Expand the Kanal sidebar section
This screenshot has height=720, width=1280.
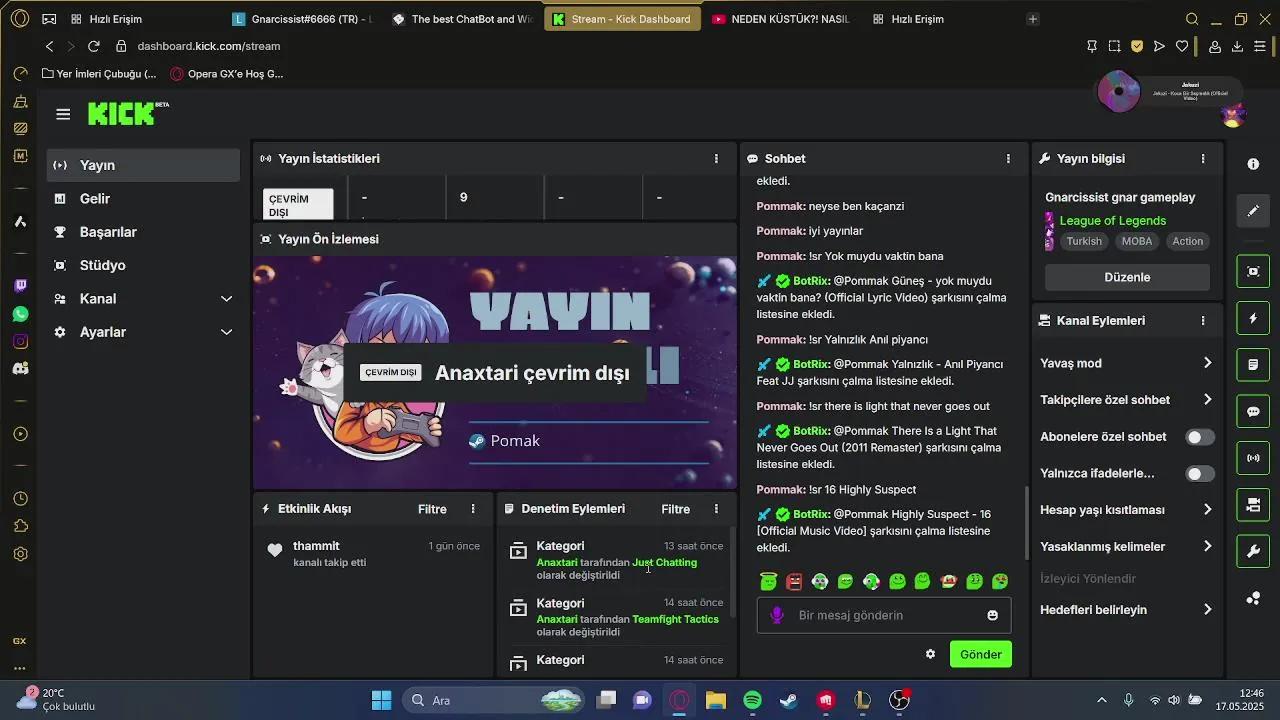[x=143, y=299]
